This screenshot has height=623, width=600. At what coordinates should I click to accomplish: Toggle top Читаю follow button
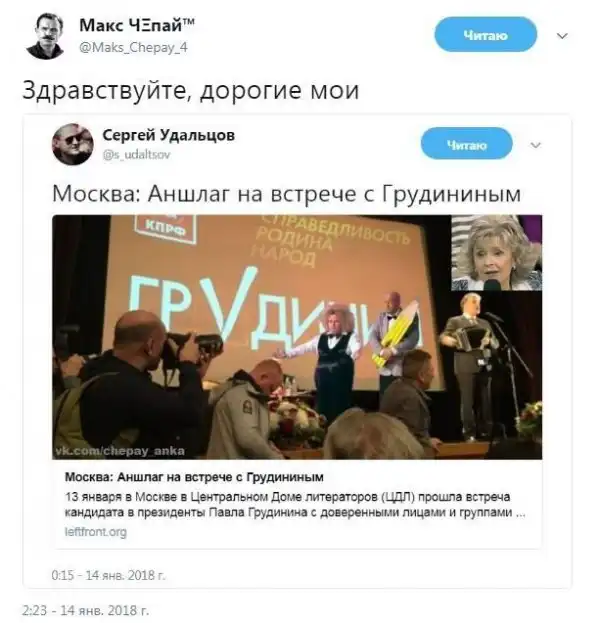pos(486,35)
